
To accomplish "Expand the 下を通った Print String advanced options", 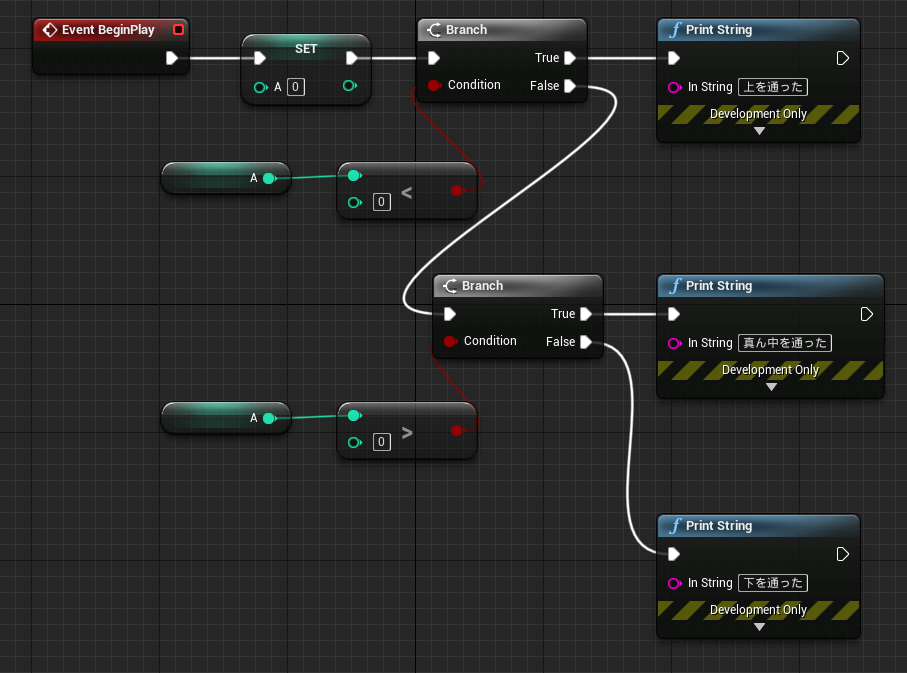I will click(759, 627).
